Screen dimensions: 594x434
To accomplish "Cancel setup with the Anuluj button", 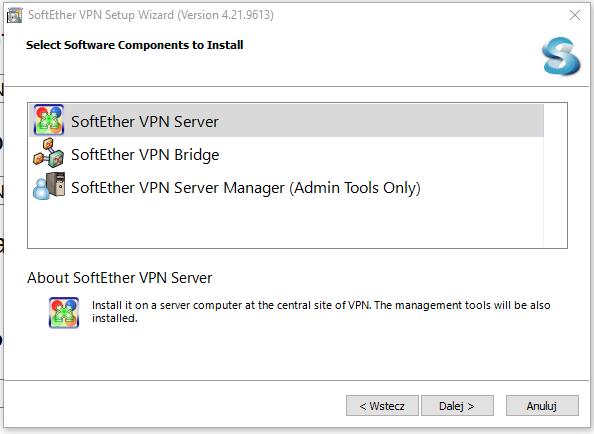I will 542,406.
